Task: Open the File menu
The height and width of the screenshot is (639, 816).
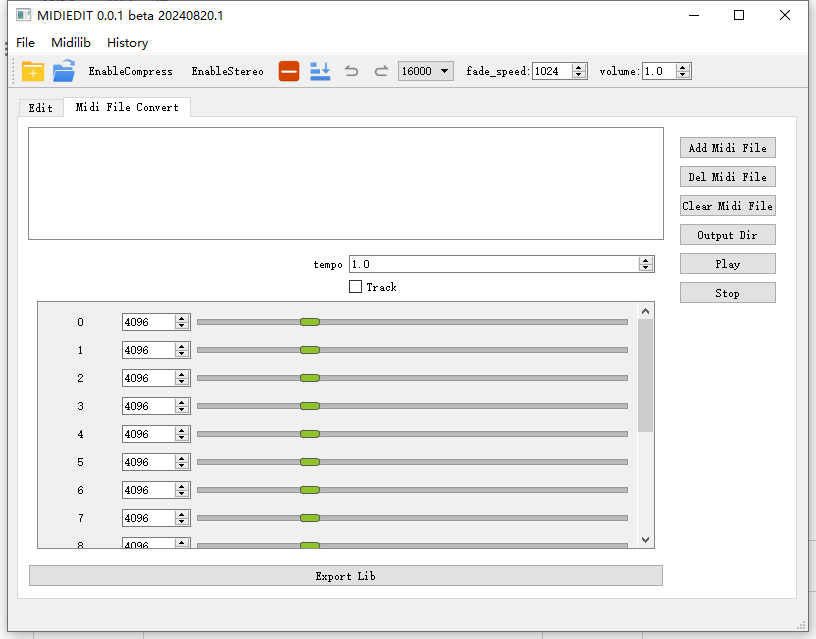Action: click(x=26, y=43)
